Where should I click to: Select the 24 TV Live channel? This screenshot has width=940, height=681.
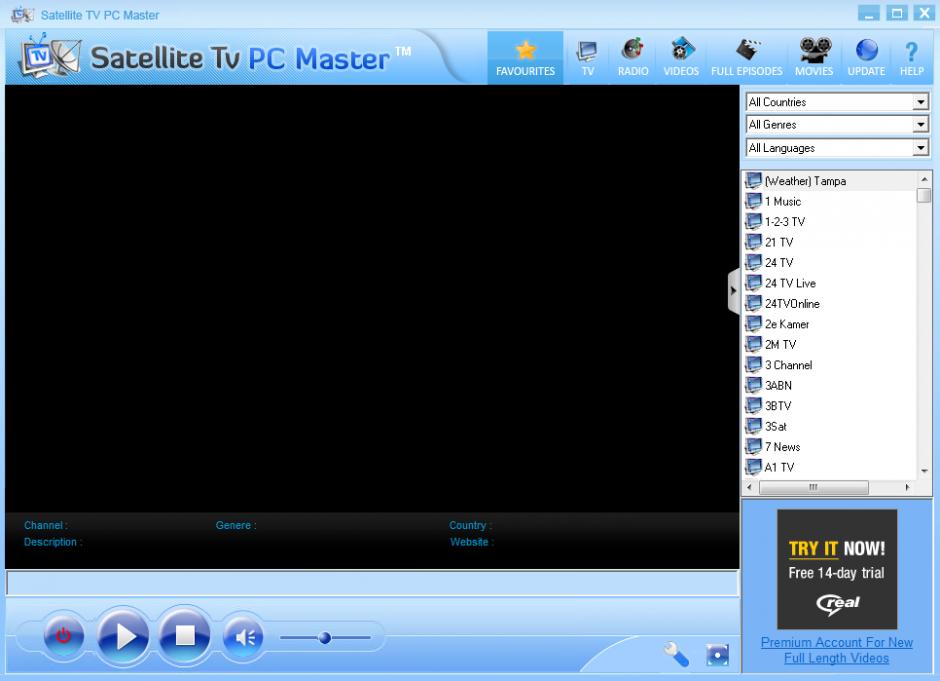pyautogui.click(x=830, y=283)
